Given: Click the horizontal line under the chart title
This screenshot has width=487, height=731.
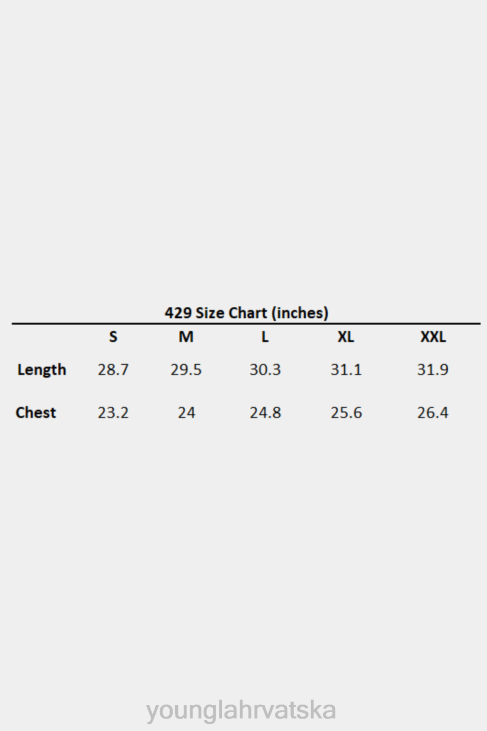Looking at the screenshot, I should coord(246,323).
